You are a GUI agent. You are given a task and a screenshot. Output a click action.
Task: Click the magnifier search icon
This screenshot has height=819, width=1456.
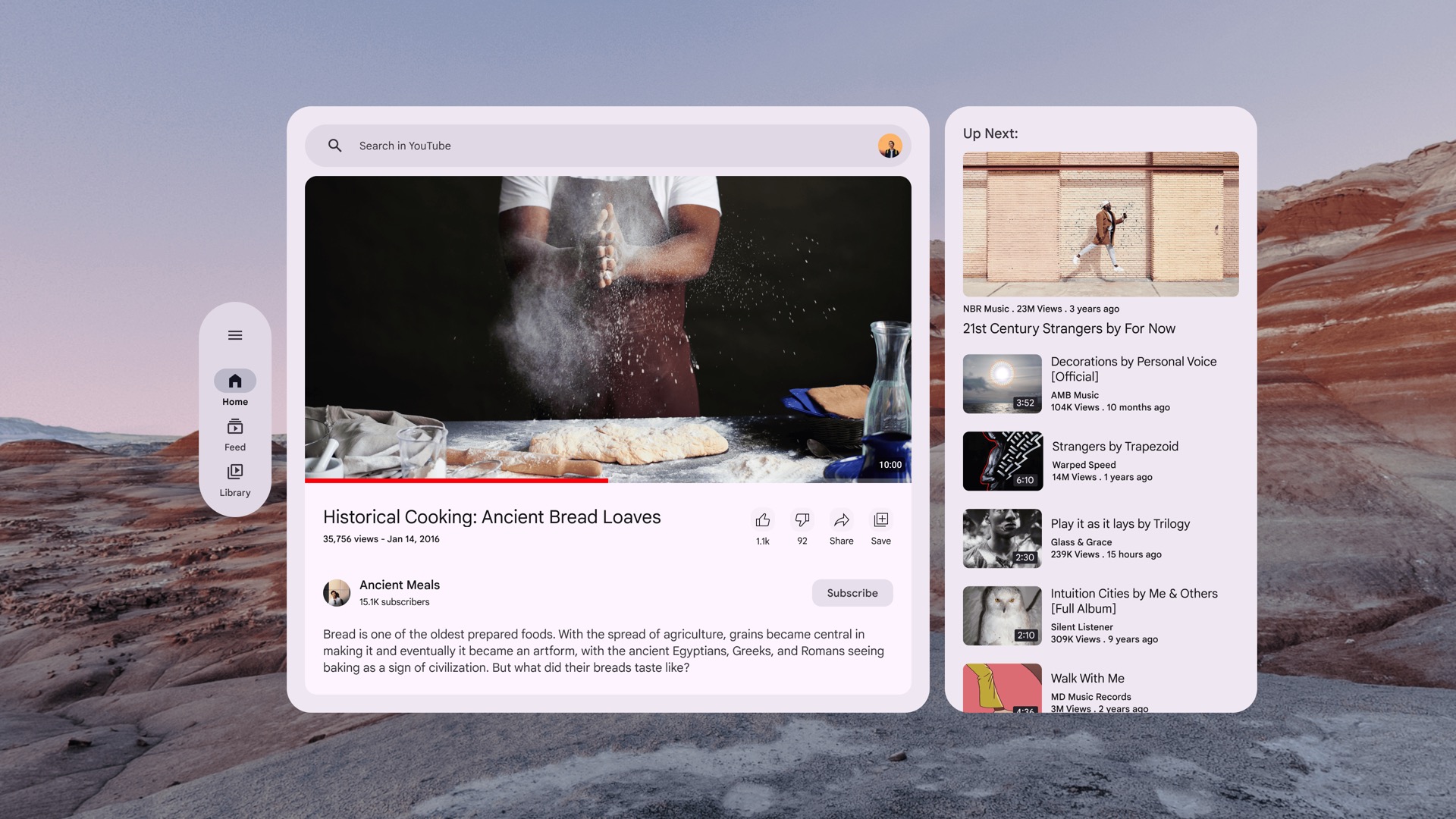(x=334, y=146)
